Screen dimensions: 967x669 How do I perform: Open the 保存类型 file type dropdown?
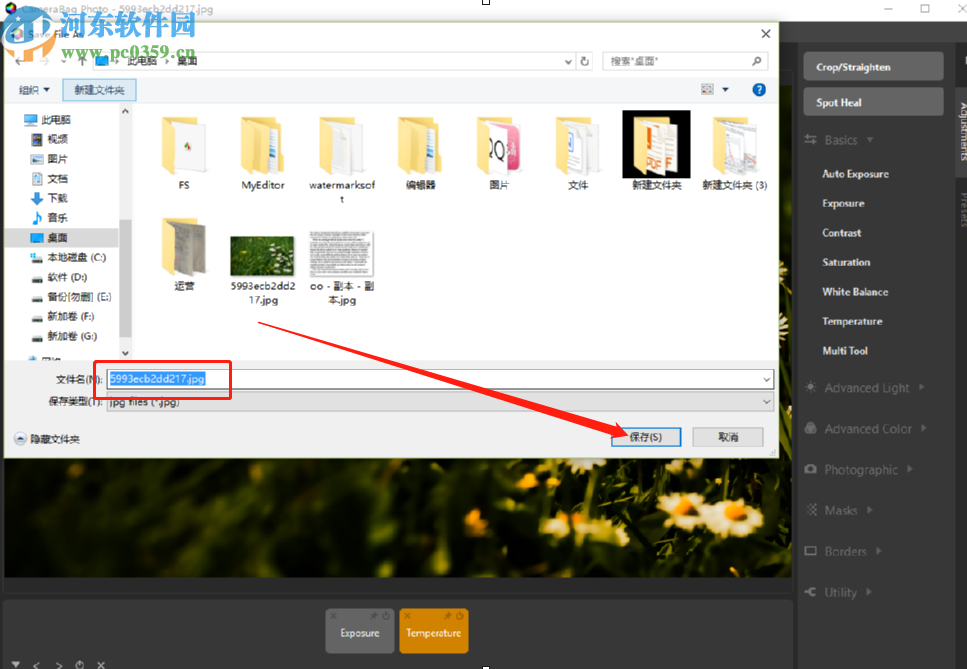pos(440,402)
